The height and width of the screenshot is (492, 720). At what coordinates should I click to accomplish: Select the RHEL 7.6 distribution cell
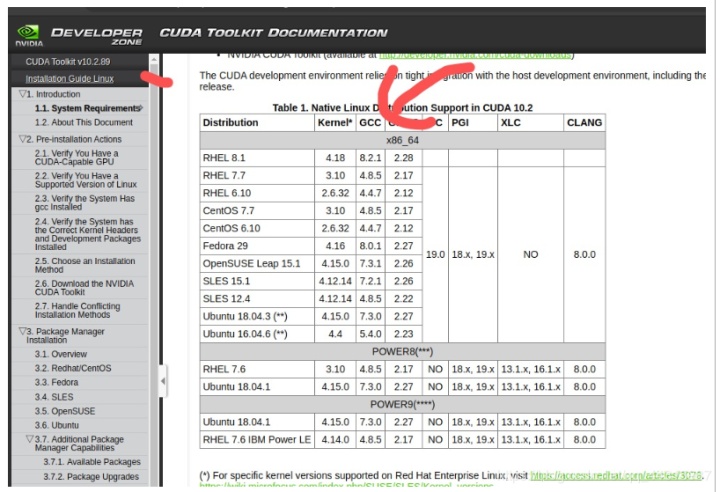coord(257,369)
